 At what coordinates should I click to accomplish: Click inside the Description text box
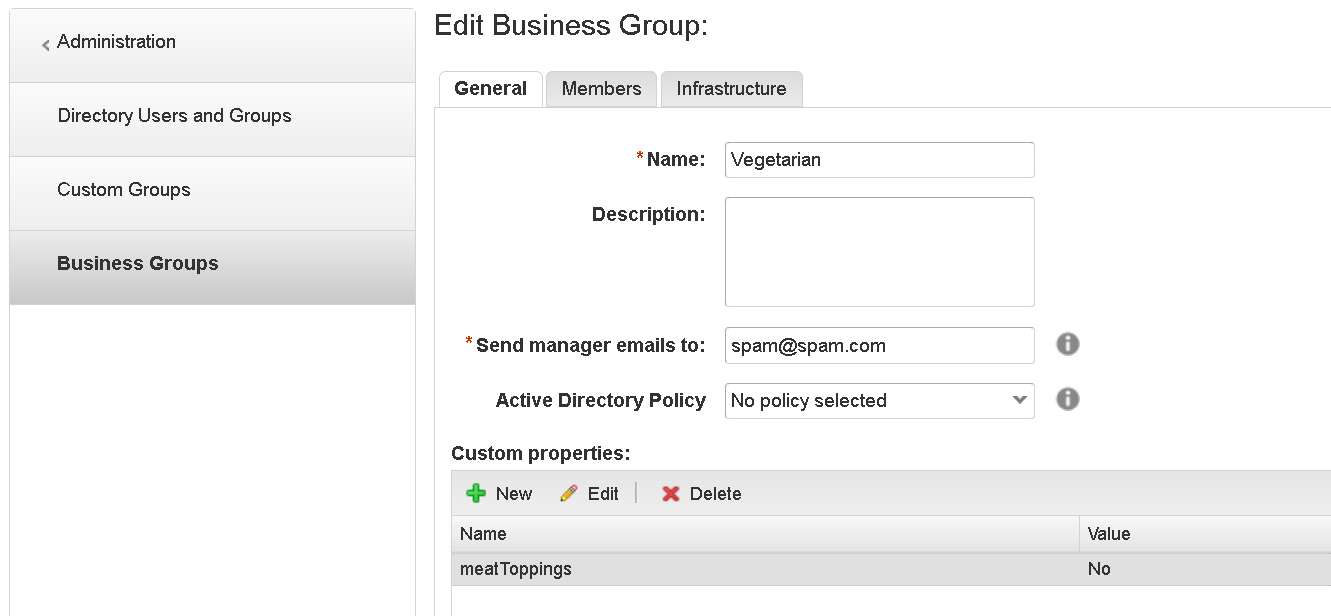pos(878,250)
